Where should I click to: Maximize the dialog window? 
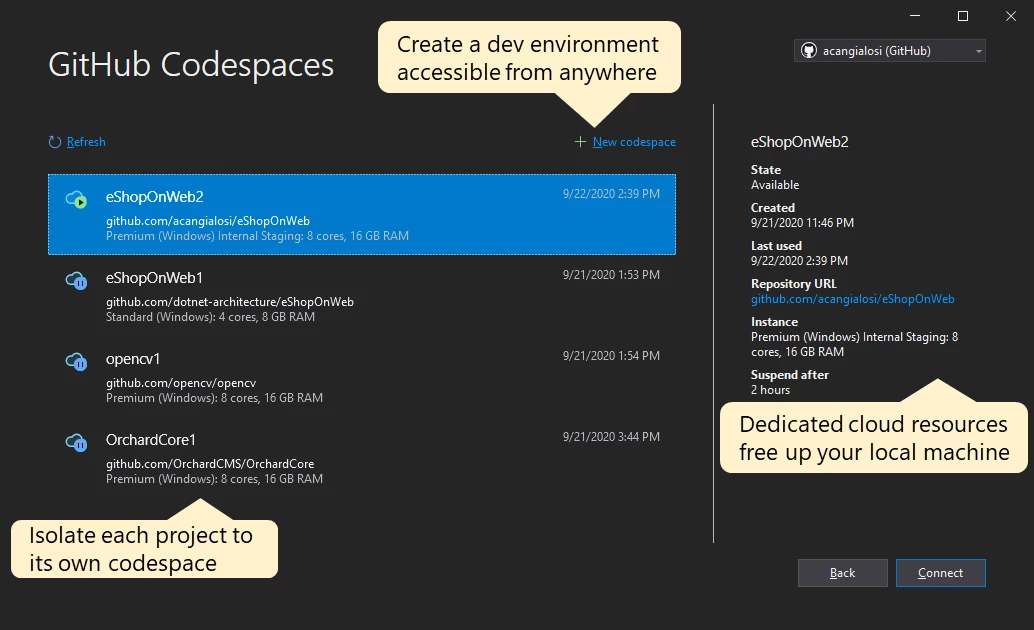point(963,16)
